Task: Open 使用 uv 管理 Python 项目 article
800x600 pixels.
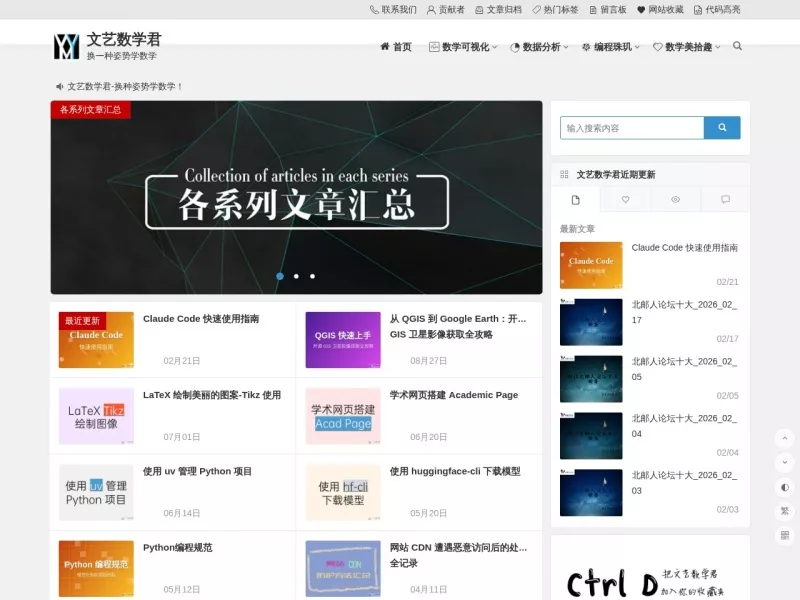Action: pos(197,471)
